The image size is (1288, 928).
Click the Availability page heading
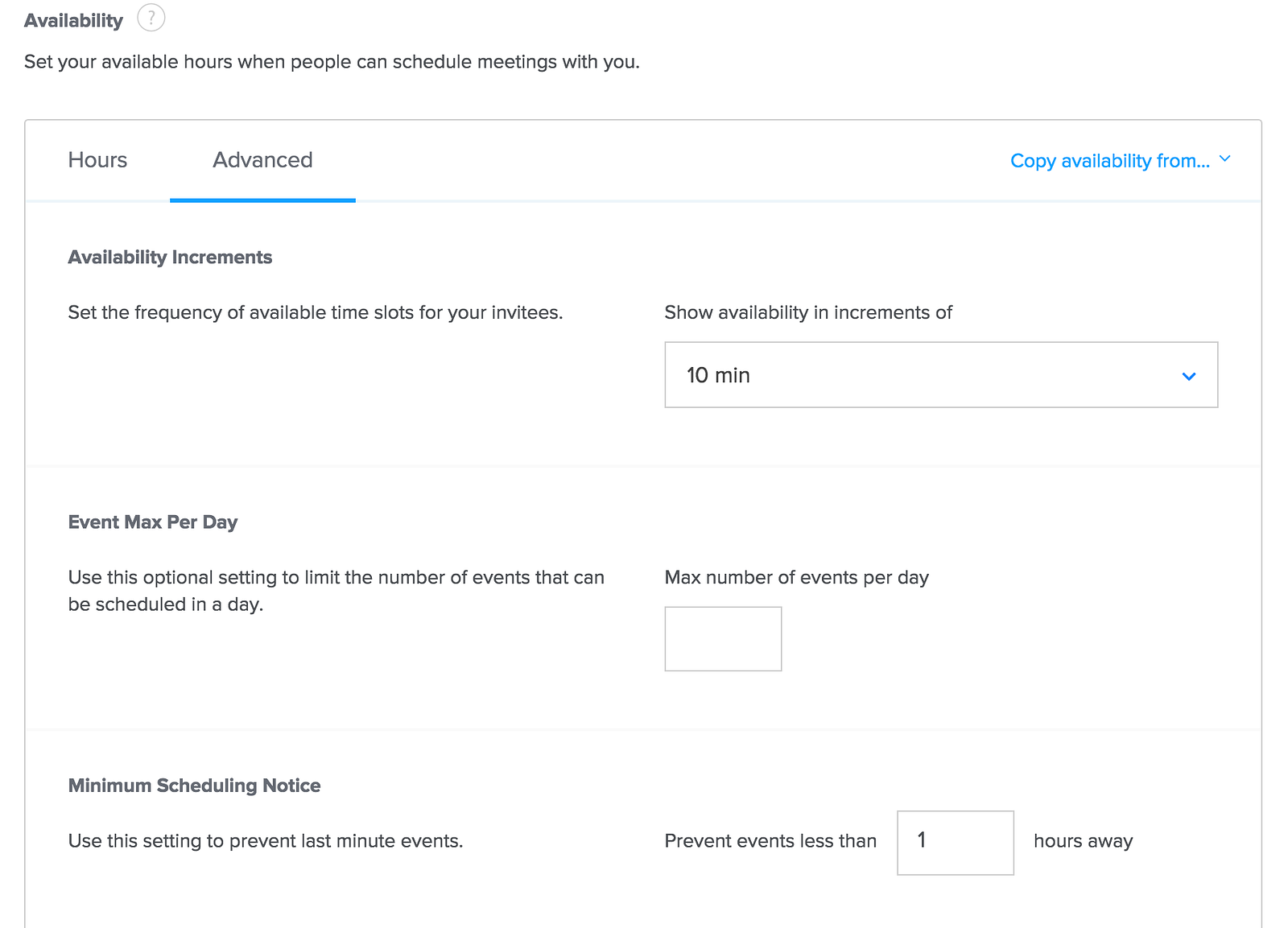coord(73,20)
